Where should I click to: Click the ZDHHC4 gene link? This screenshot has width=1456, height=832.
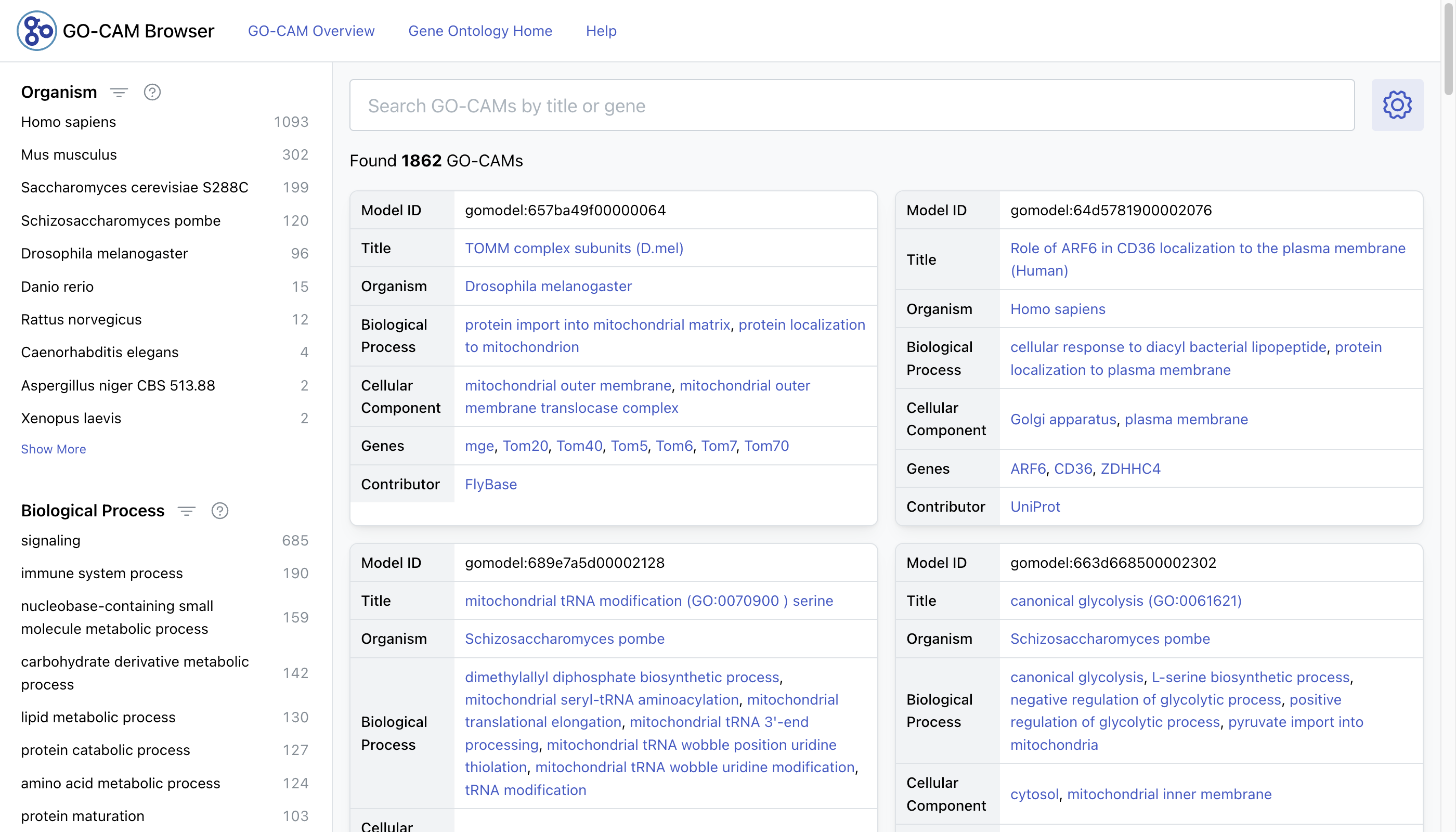click(x=1130, y=469)
